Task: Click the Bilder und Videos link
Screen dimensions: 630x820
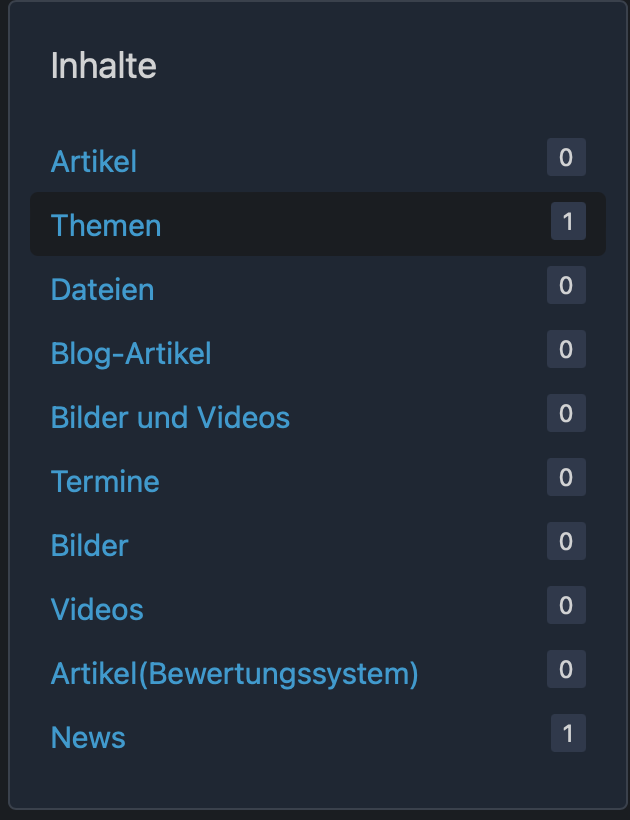Action: (x=170, y=417)
